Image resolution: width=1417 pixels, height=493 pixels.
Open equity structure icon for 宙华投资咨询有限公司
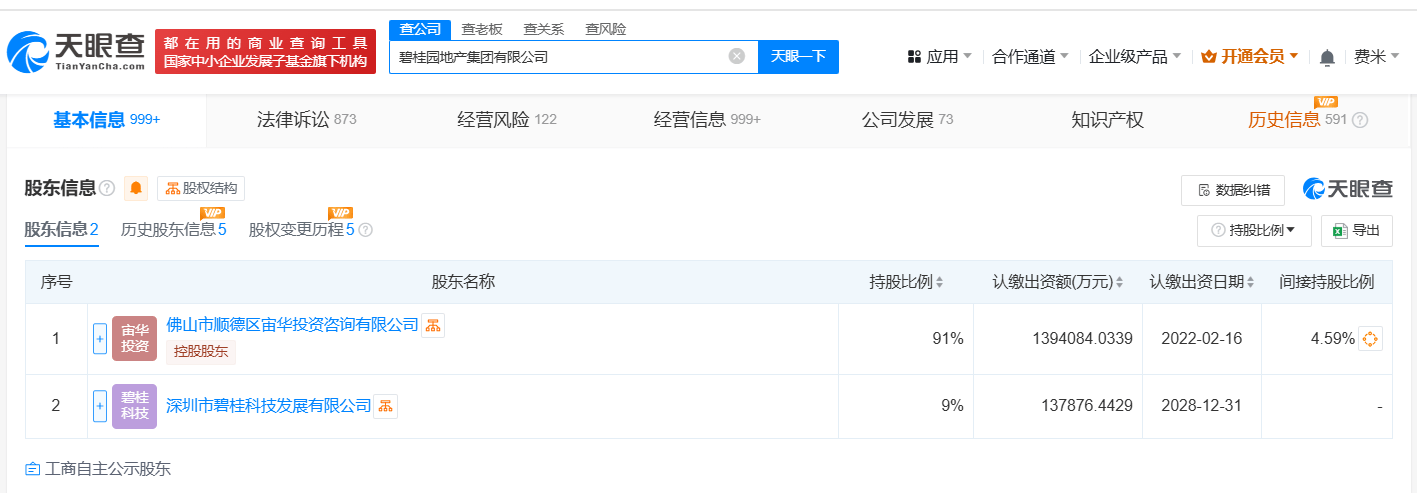click(433, 325)
